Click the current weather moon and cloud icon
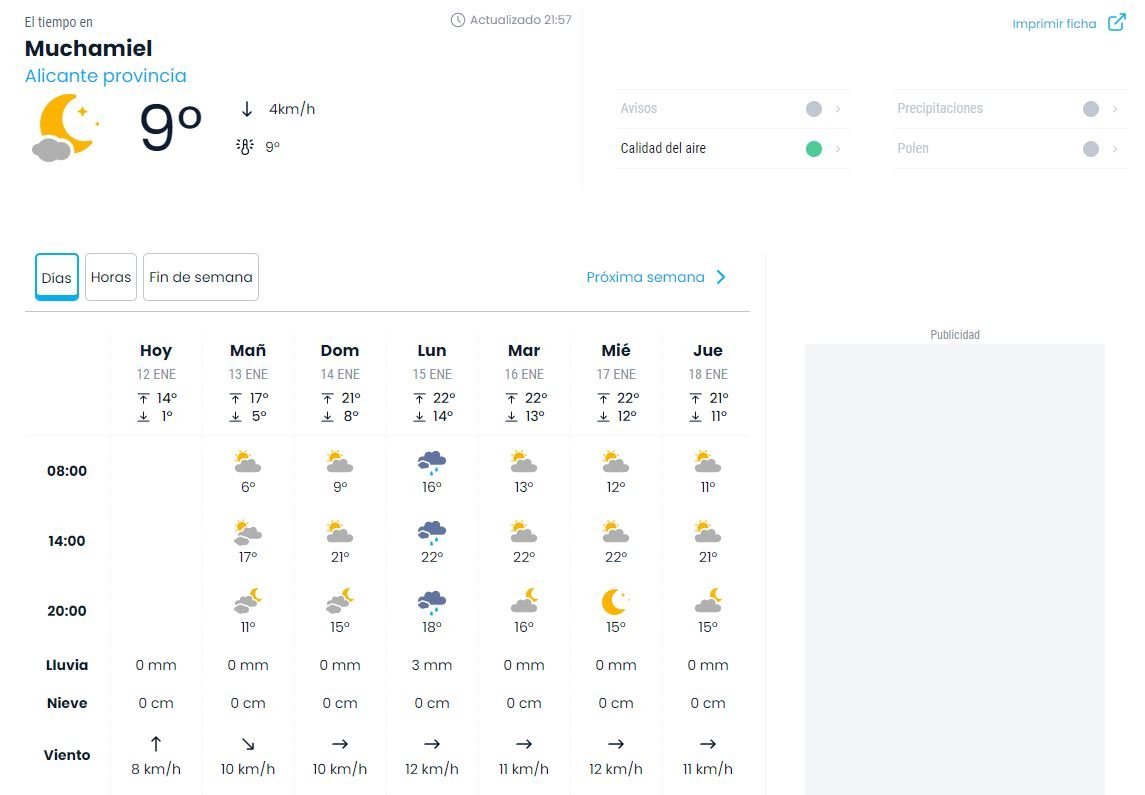The width and height of the screenshot is (1145, 795). pyautogui.click(x=65, y=128)
